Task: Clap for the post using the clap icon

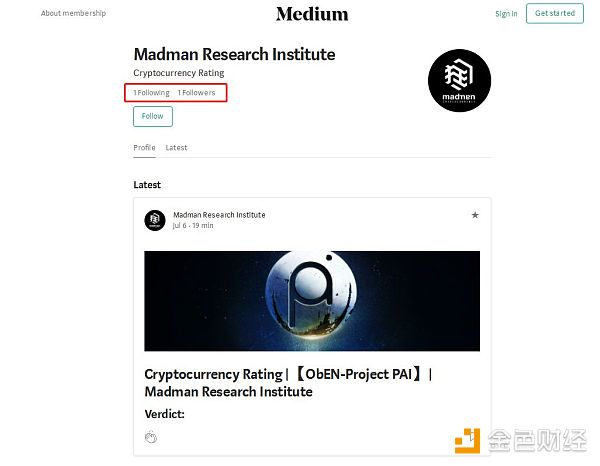Action: click(151, 437)
